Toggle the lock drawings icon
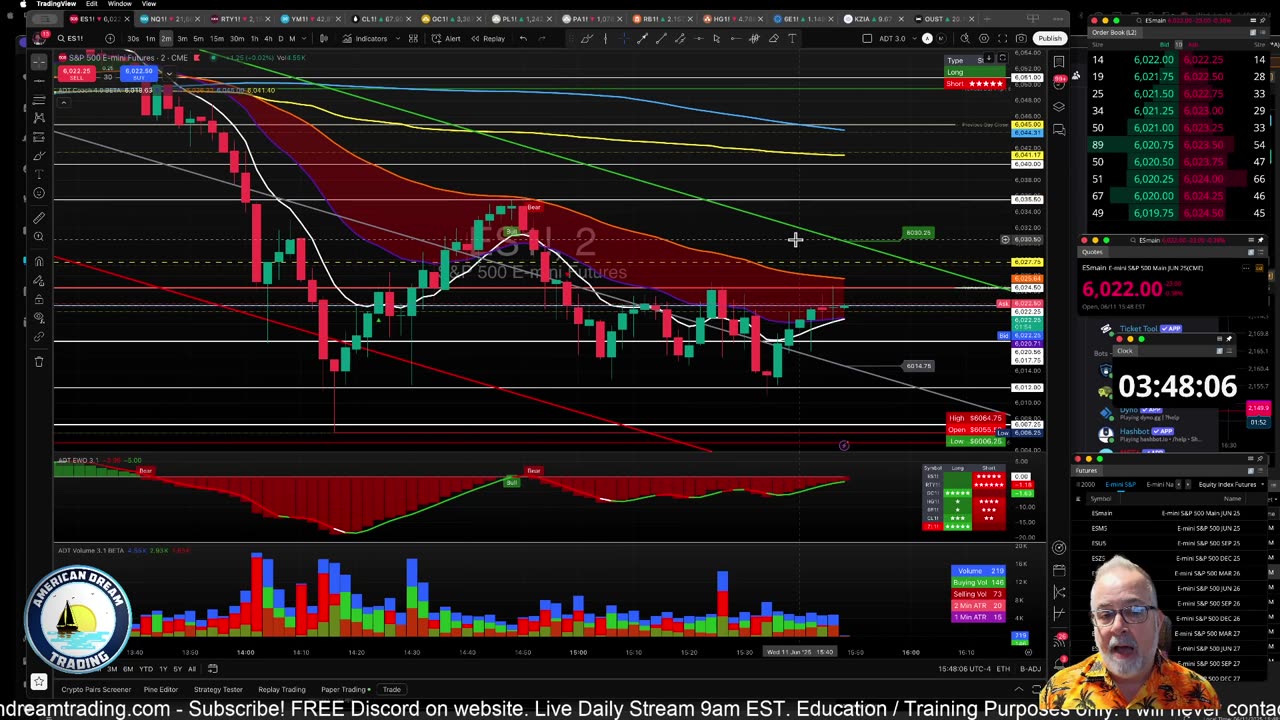 (39, 299)
